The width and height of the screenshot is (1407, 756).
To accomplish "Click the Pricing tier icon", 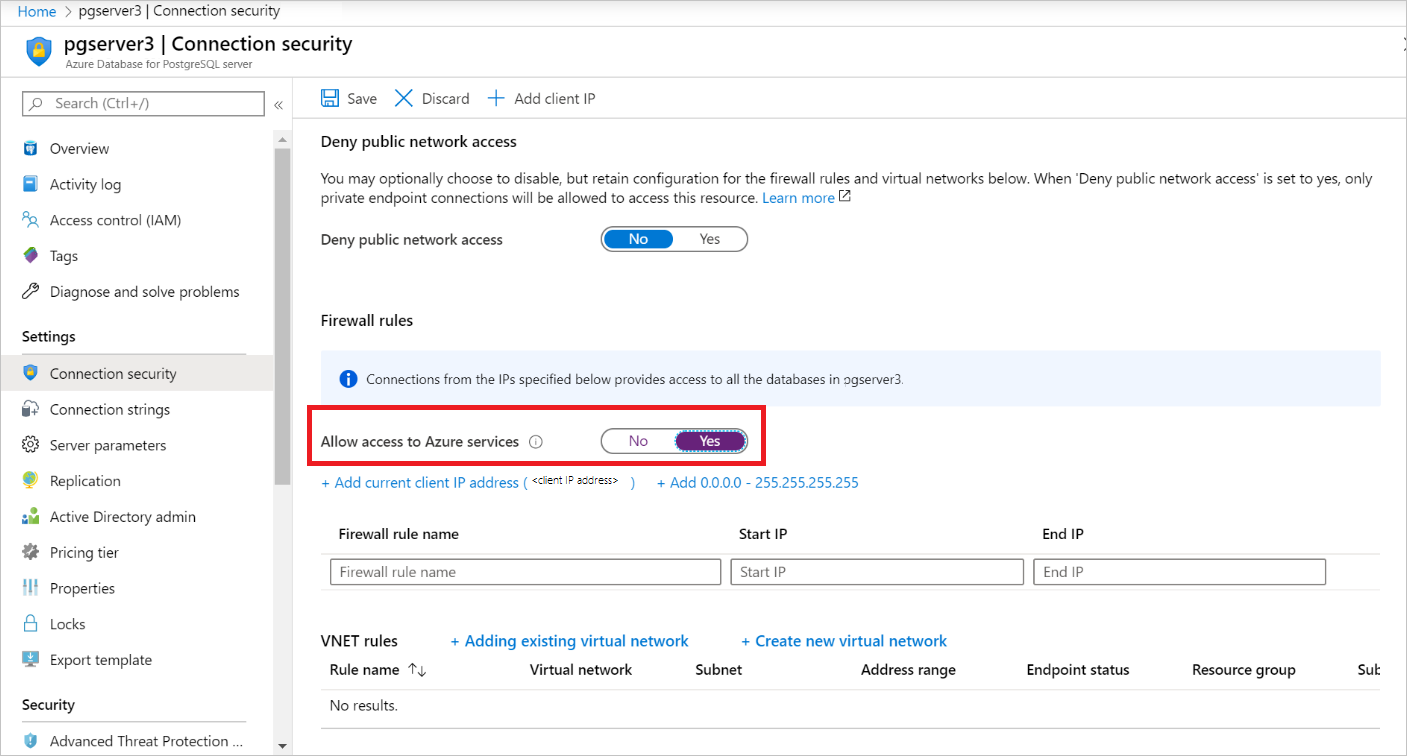I will pos(30,552).
